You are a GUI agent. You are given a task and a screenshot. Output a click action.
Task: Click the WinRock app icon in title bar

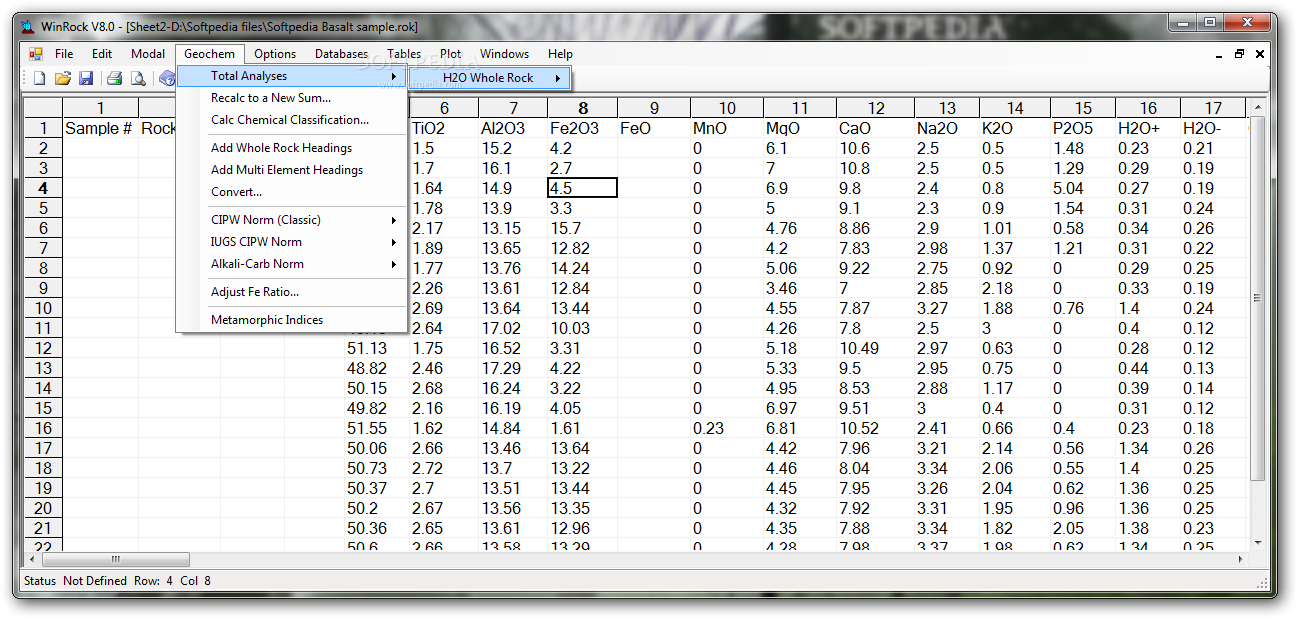tap(27, 27)
